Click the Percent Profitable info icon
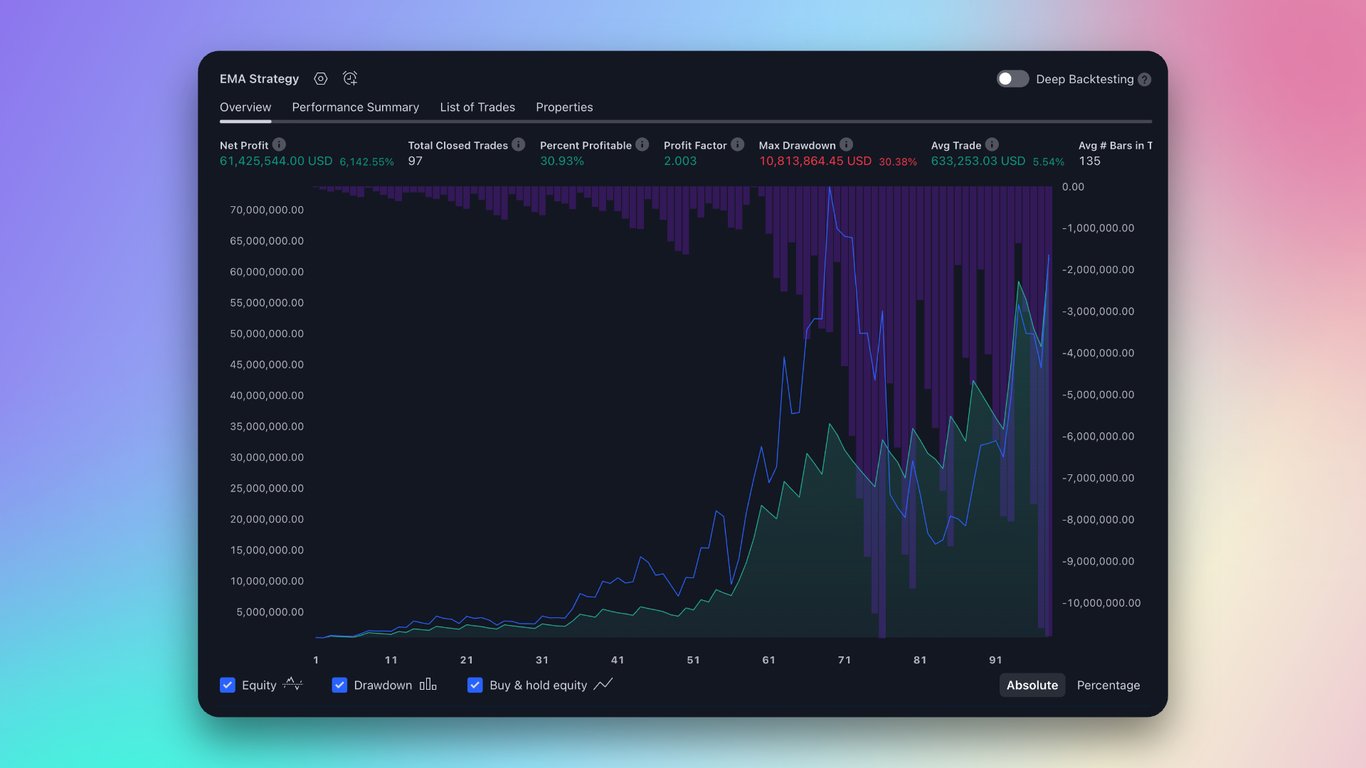 tap(642, 145)
